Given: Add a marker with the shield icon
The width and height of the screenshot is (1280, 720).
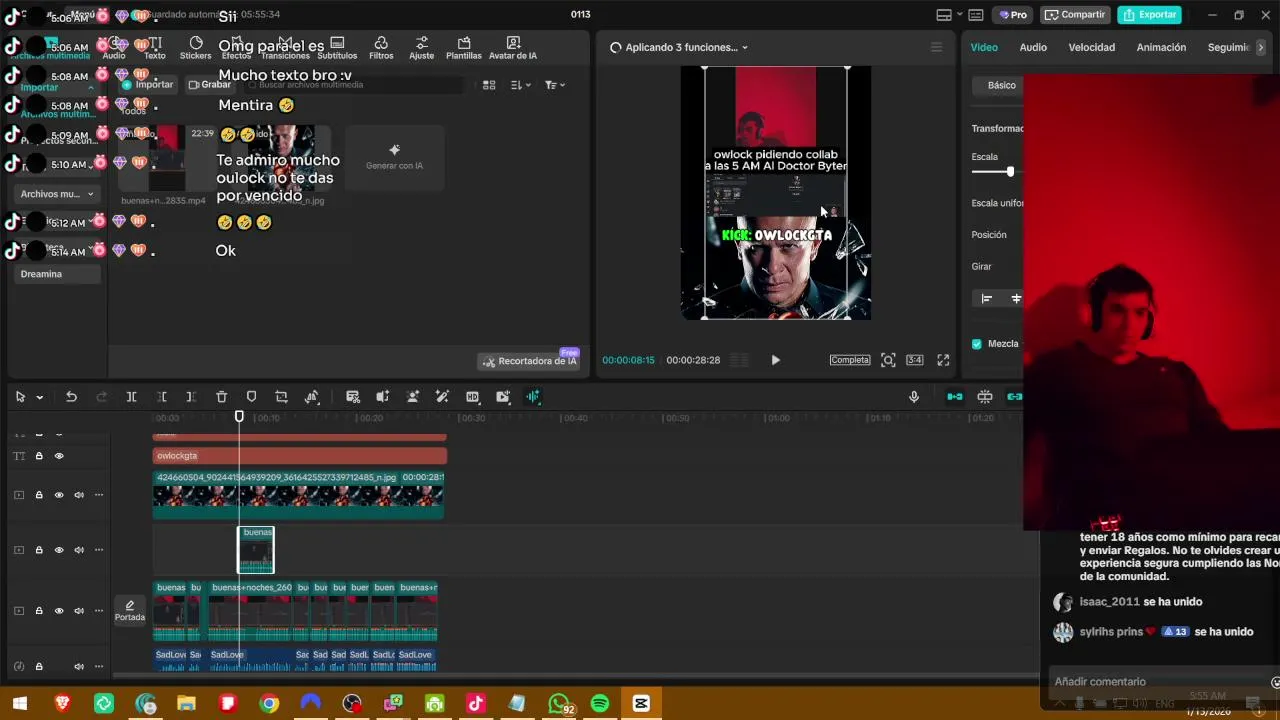Looking at the screenshot, I should [x=252, y=397].
